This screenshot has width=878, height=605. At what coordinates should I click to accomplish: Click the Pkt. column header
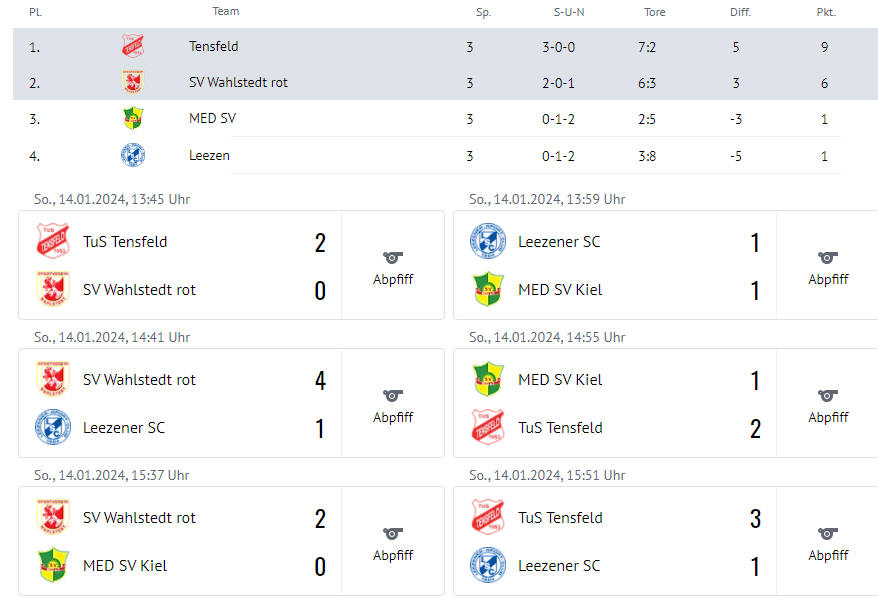pos(825,12)
